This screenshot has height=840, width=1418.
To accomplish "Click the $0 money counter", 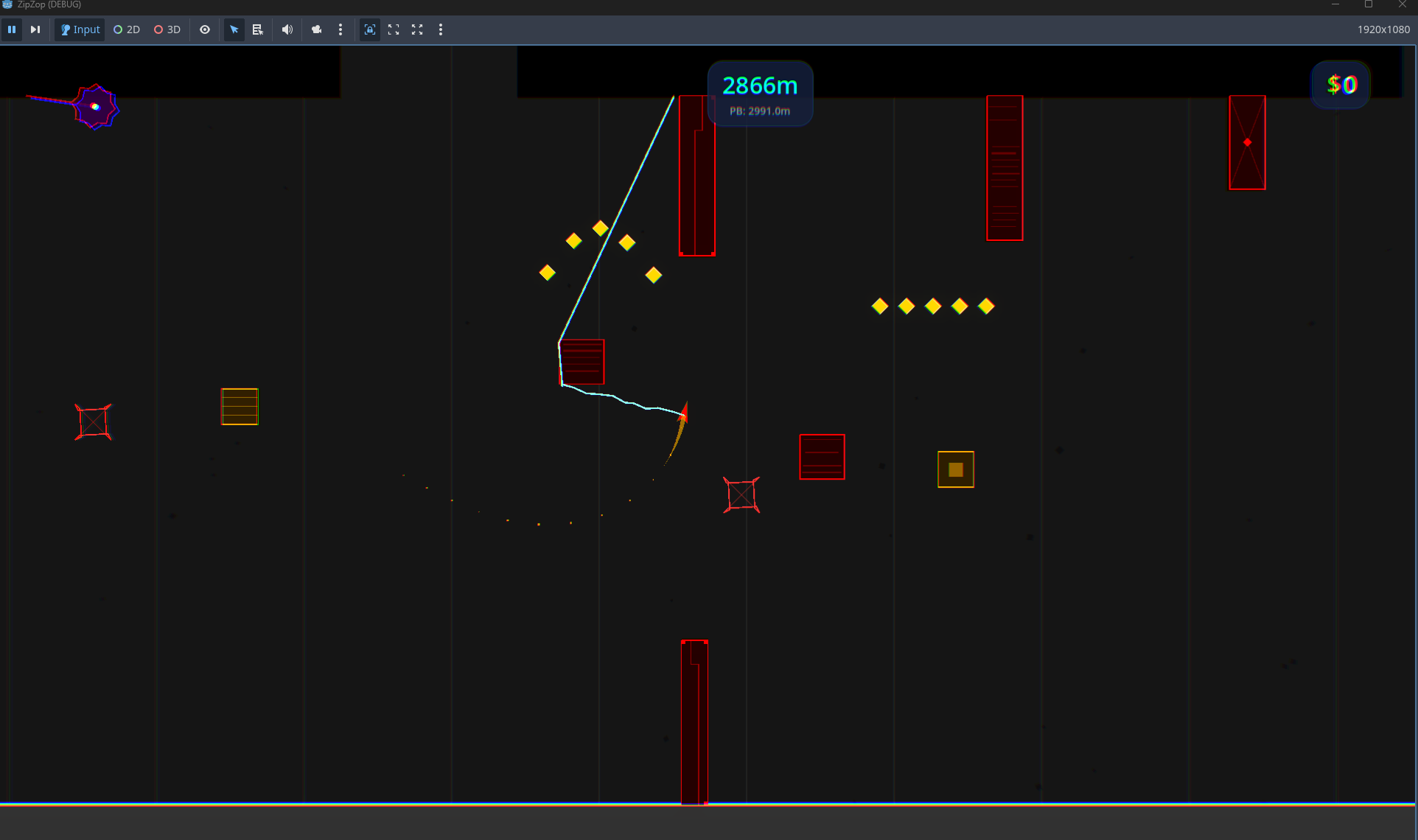I will click(1341, 85).
